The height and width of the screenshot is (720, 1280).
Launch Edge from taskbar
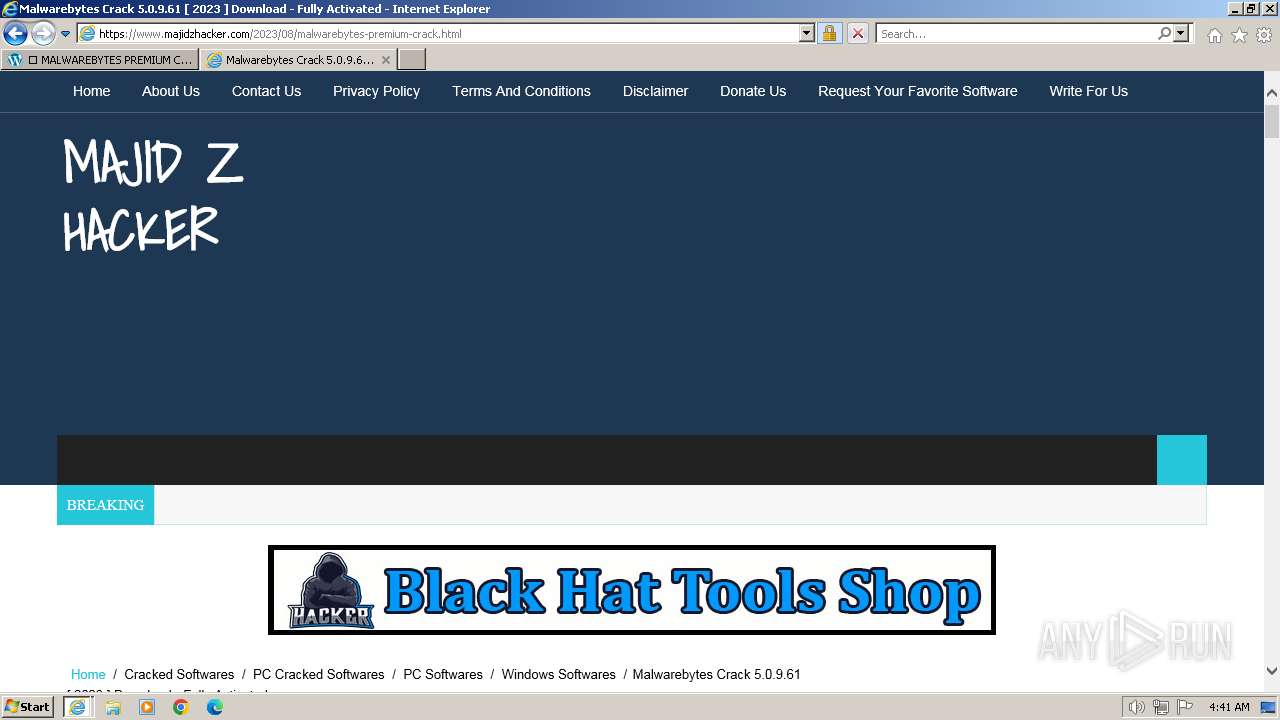click(x=215, y=707)
